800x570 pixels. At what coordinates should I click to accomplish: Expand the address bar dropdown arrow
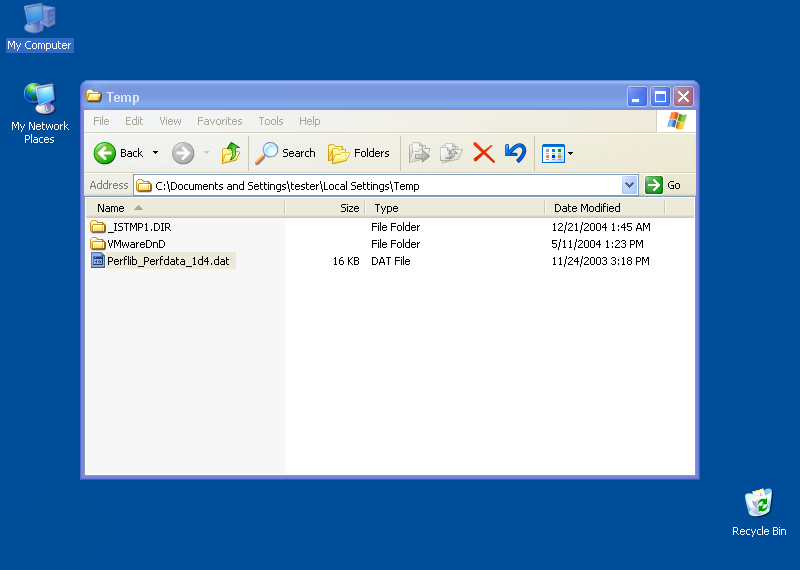pos(629,185)
